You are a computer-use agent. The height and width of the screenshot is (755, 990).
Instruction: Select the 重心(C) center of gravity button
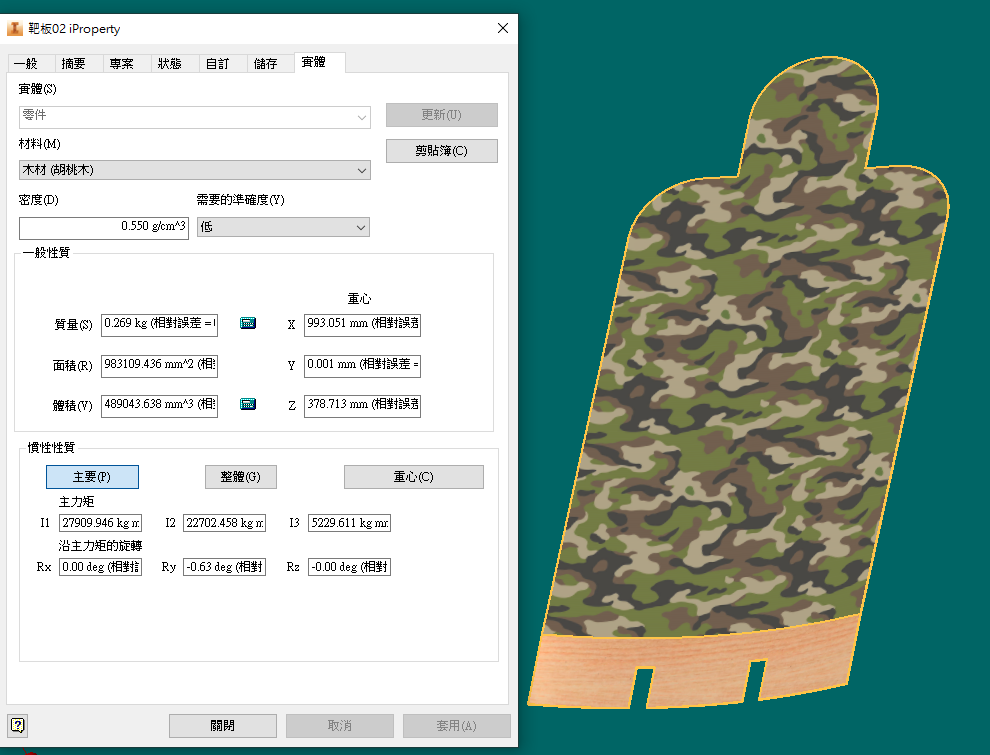click(413, 477)
